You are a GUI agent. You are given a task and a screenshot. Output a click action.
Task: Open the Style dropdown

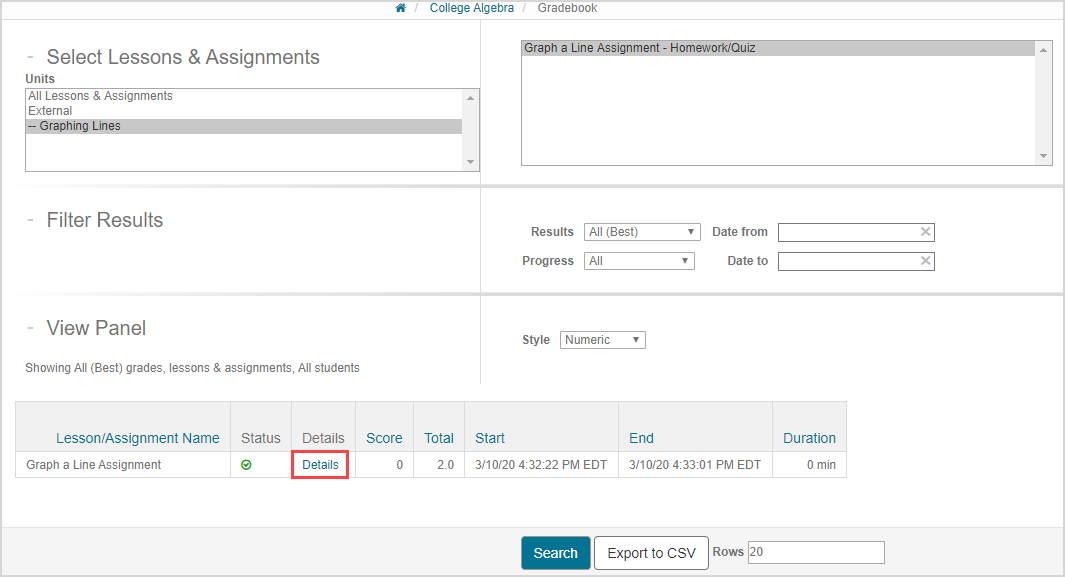(602, 340)
